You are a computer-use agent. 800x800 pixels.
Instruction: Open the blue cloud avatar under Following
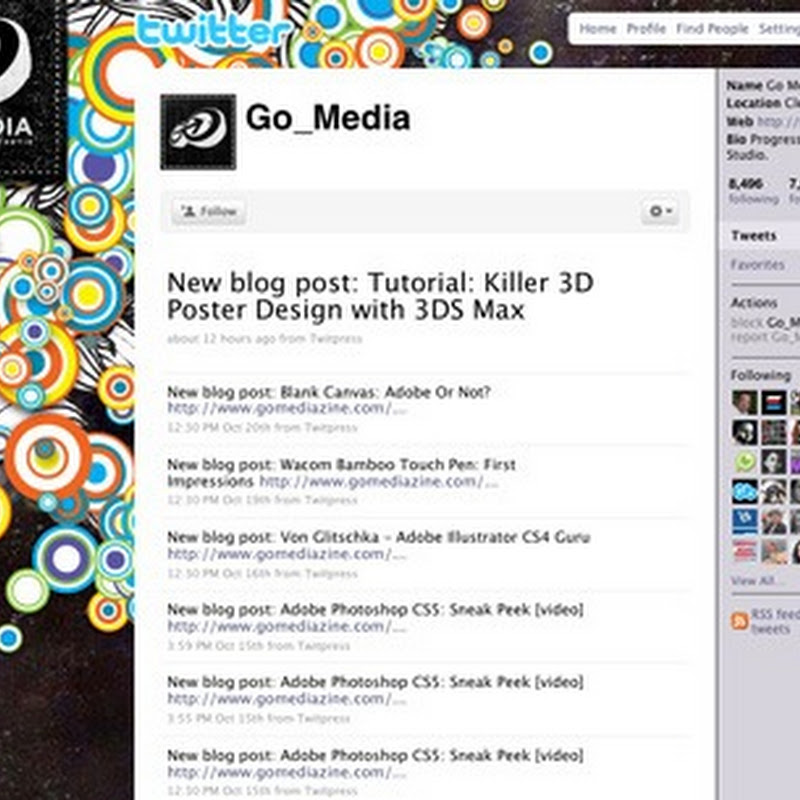(745, 492)
